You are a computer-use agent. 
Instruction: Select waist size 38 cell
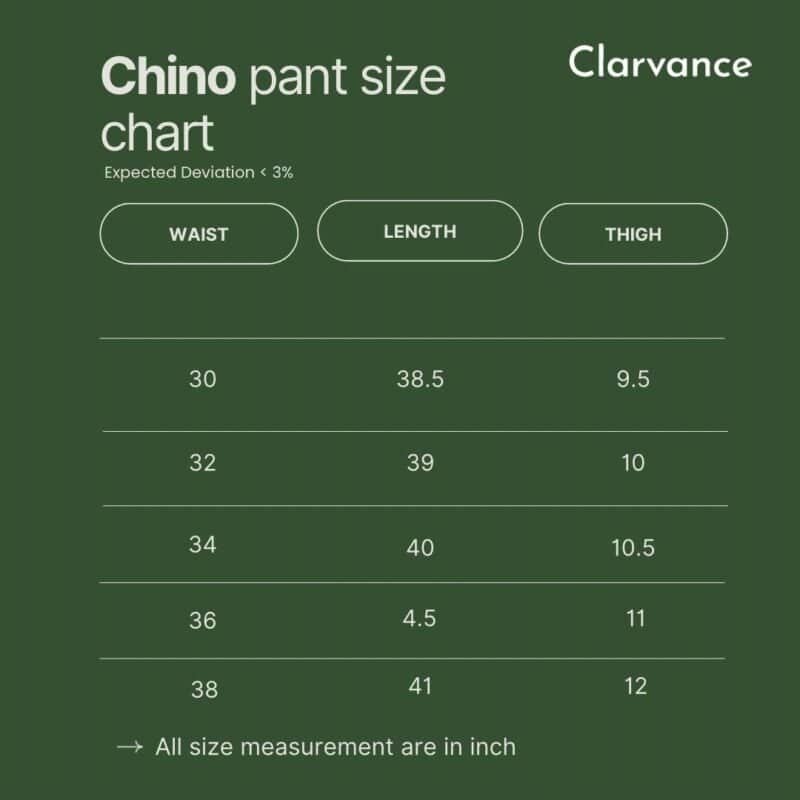click(203, 689)
